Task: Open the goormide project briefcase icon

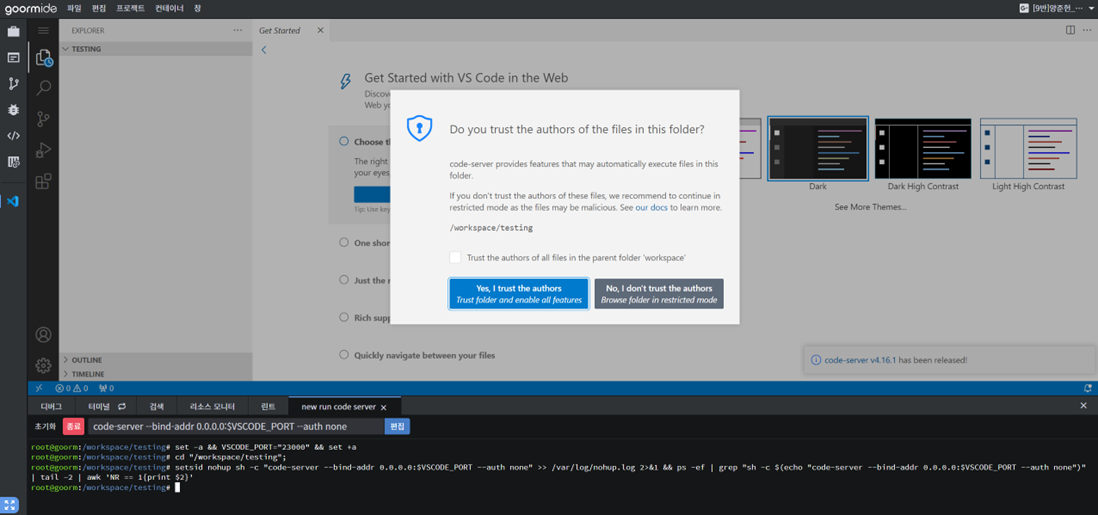Action: point(13,32)
